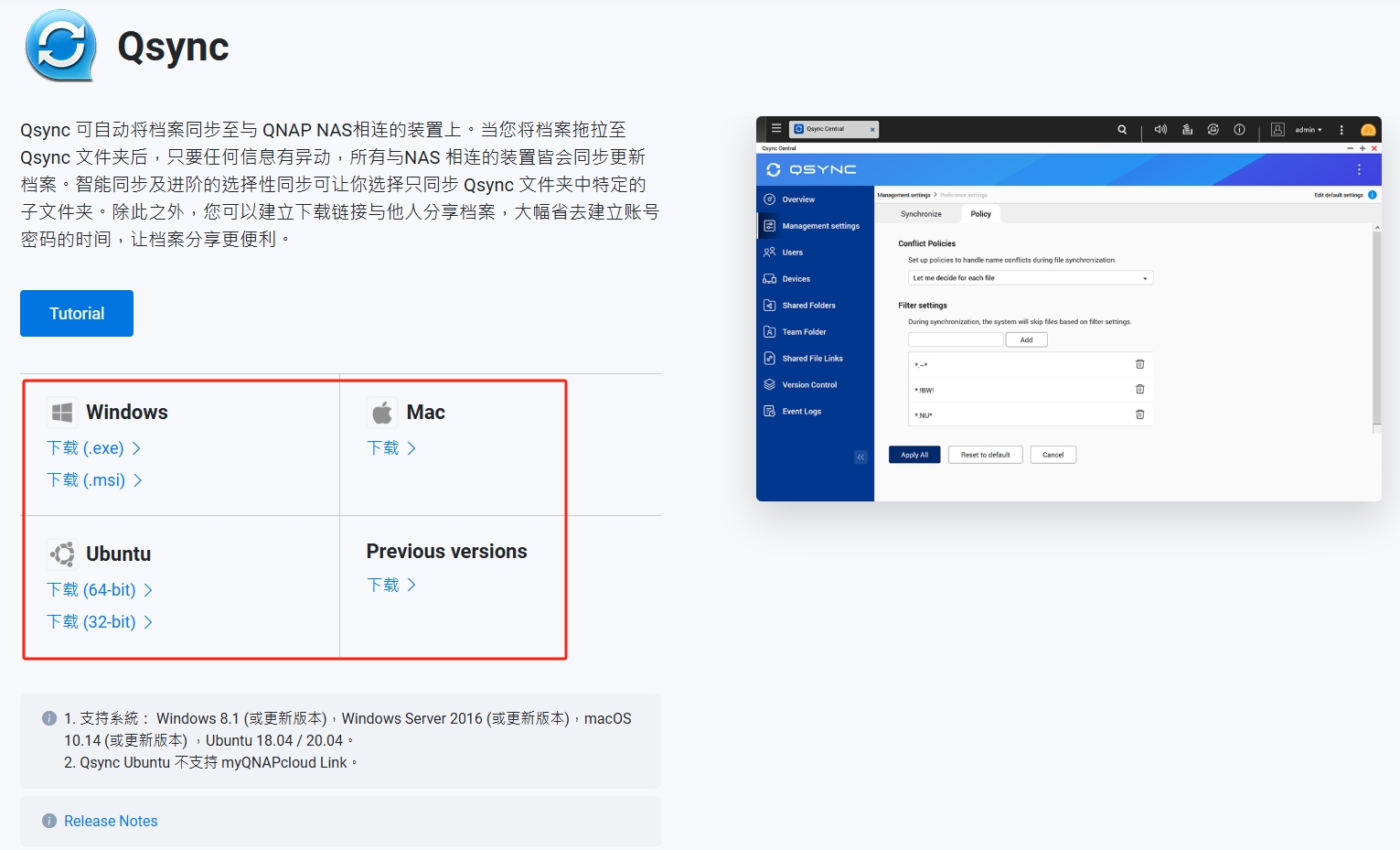The image size is (1400, 850).
Task: Go to Overview in sidebar
Action: (815, 199)
